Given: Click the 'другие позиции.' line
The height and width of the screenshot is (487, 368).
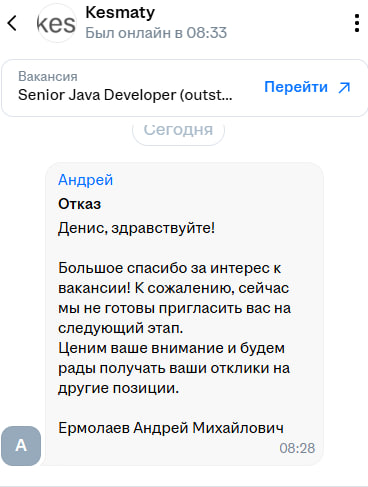Looking at the screenshot, I should click(x=118, y=388).
